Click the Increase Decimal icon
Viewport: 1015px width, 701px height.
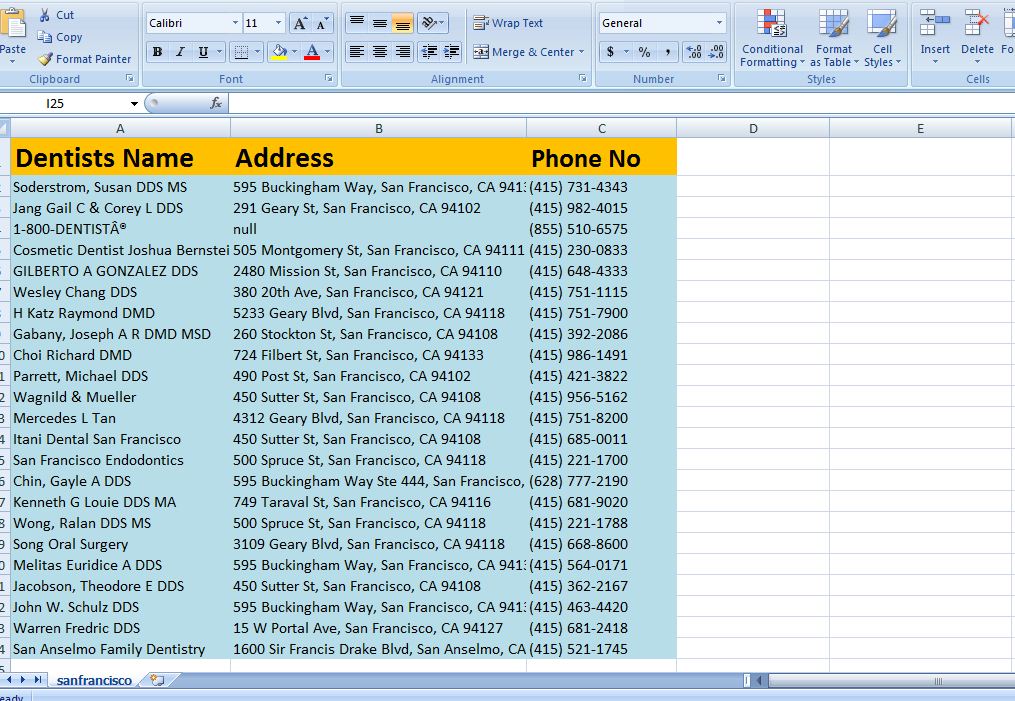tap(693, 50)
